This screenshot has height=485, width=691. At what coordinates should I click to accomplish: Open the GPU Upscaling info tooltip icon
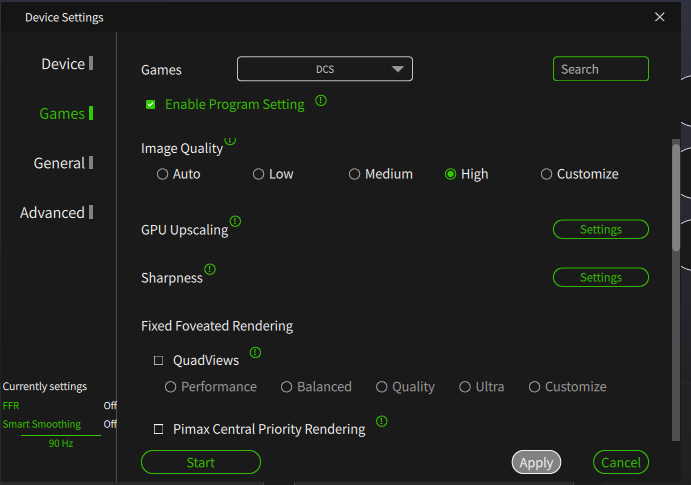point(235,221)
